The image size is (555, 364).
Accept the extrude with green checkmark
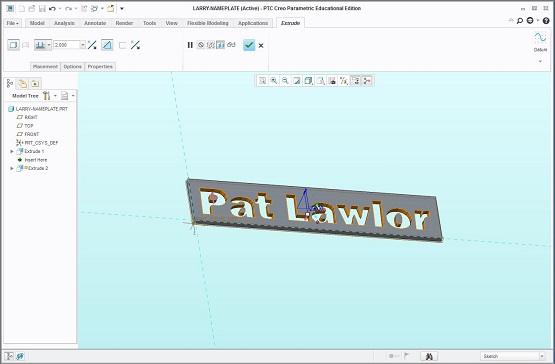click(249, 45)
